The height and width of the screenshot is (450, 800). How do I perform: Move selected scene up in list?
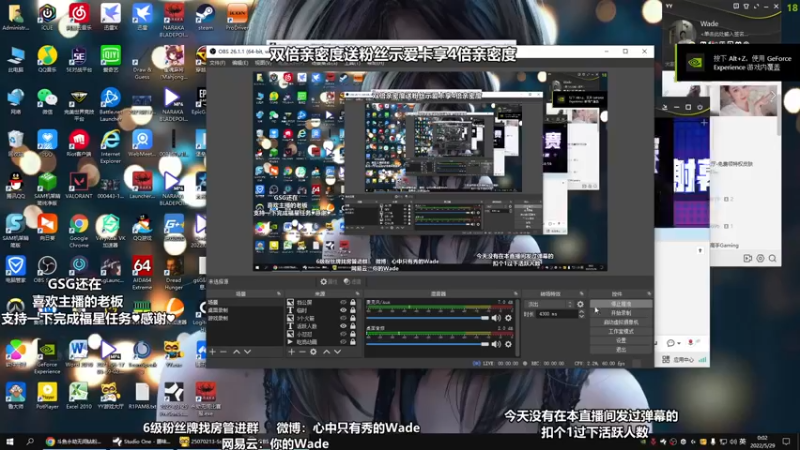(236, 352)
